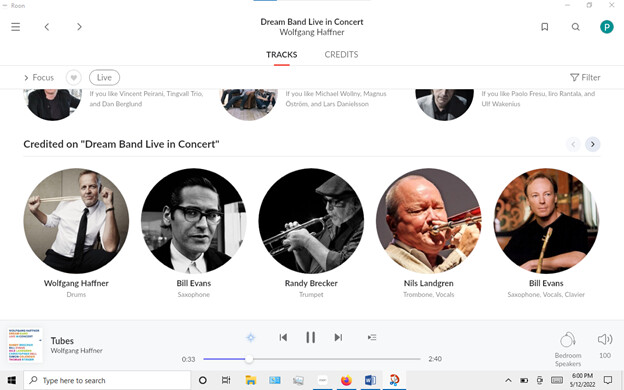Skip to previous track
Viewport: 624px width, 390px height.
(283, 337)
